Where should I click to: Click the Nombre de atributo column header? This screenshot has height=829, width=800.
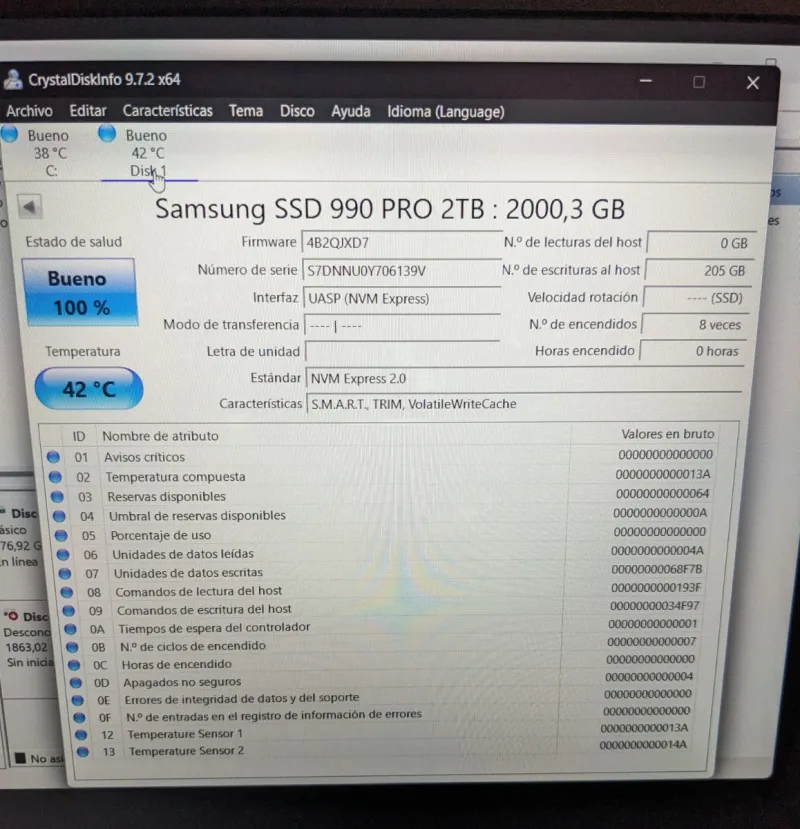160,436
